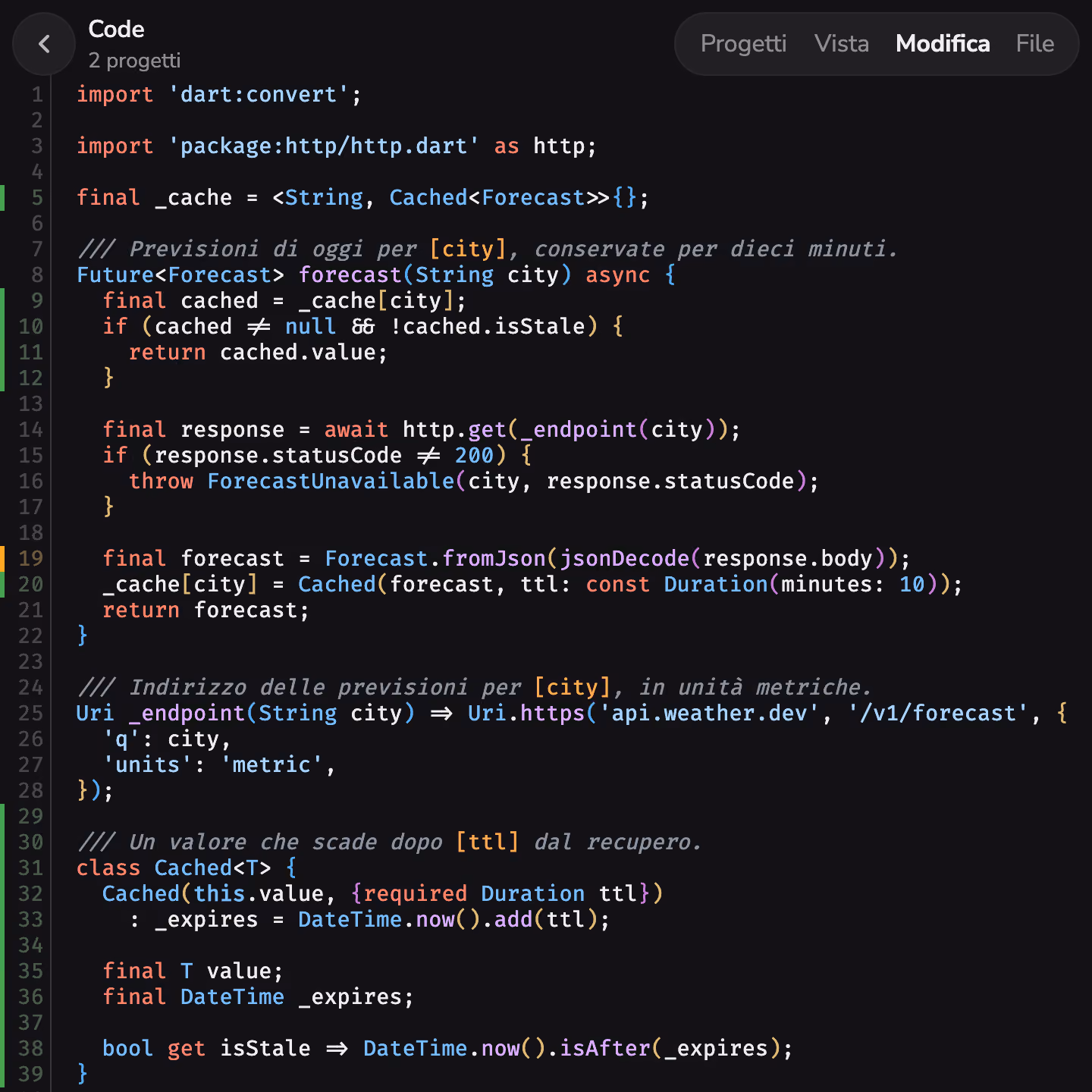Screen dimensions: 1092x1092
Task: Select line number 28 in the gutter
Action: click(30, 791)
